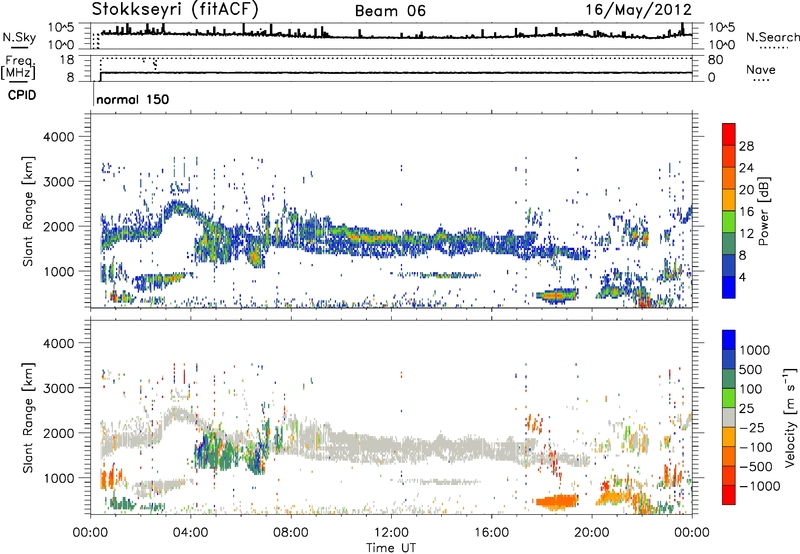
Task: Select the light green segment of the Power colorbar
Action: pyautogui.click(x=729, y=222)
